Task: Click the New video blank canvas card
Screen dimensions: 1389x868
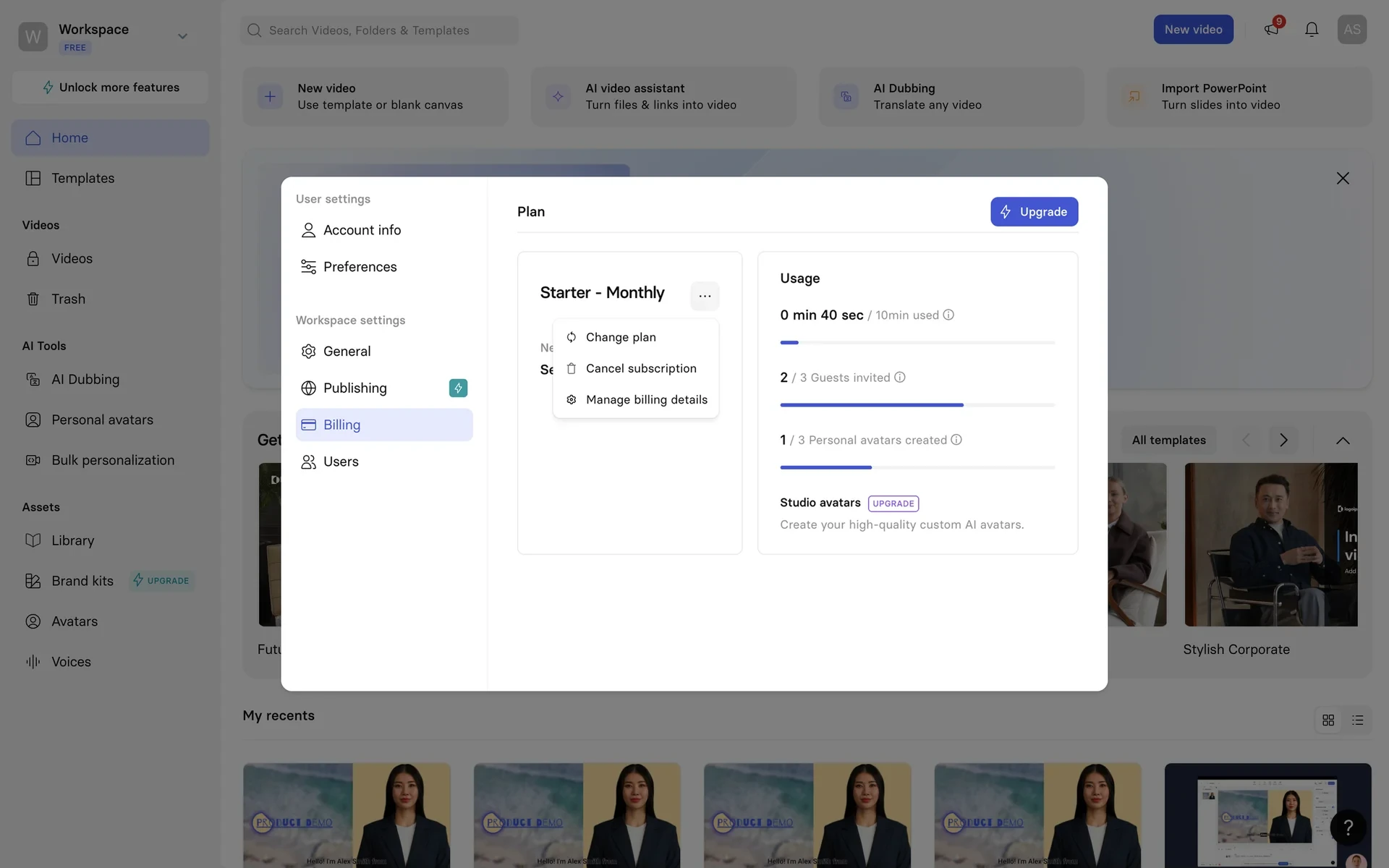Action: [375, 96]
